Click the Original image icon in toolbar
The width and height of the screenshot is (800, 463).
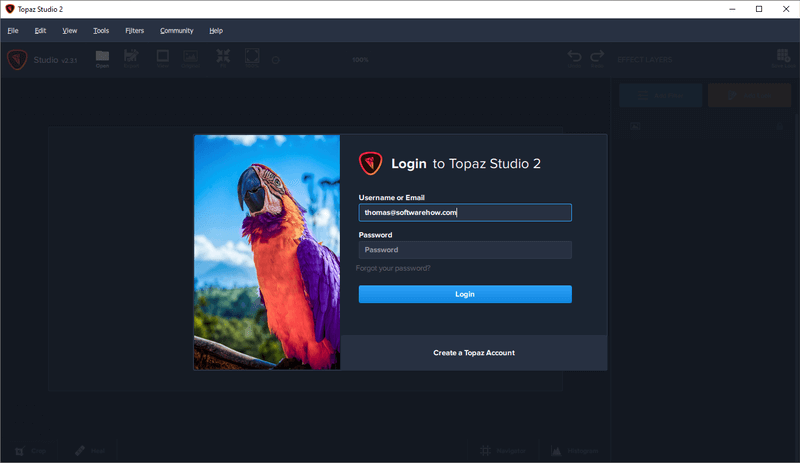190,58
